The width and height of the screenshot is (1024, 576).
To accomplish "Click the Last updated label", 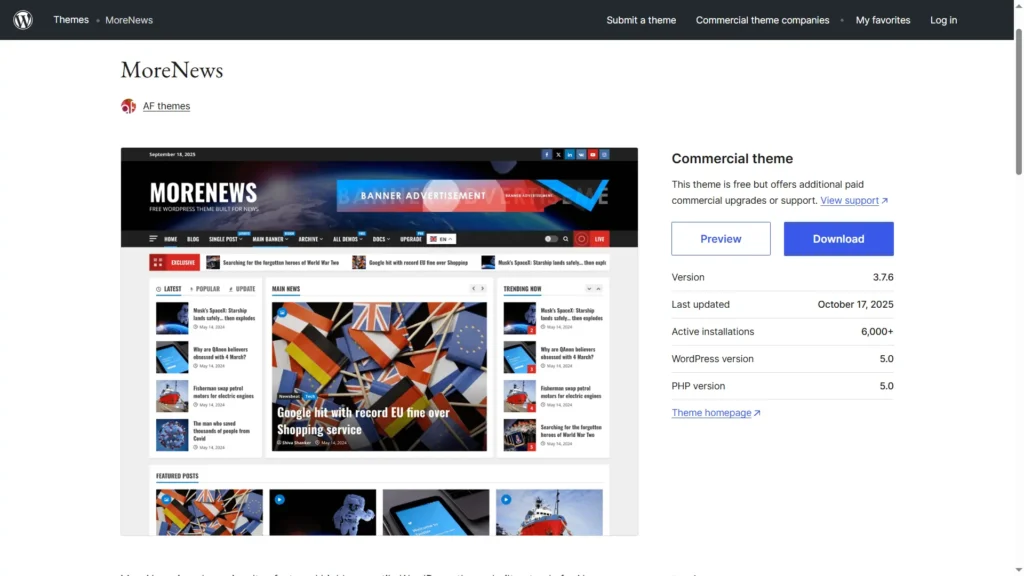I will pos(700,304).
